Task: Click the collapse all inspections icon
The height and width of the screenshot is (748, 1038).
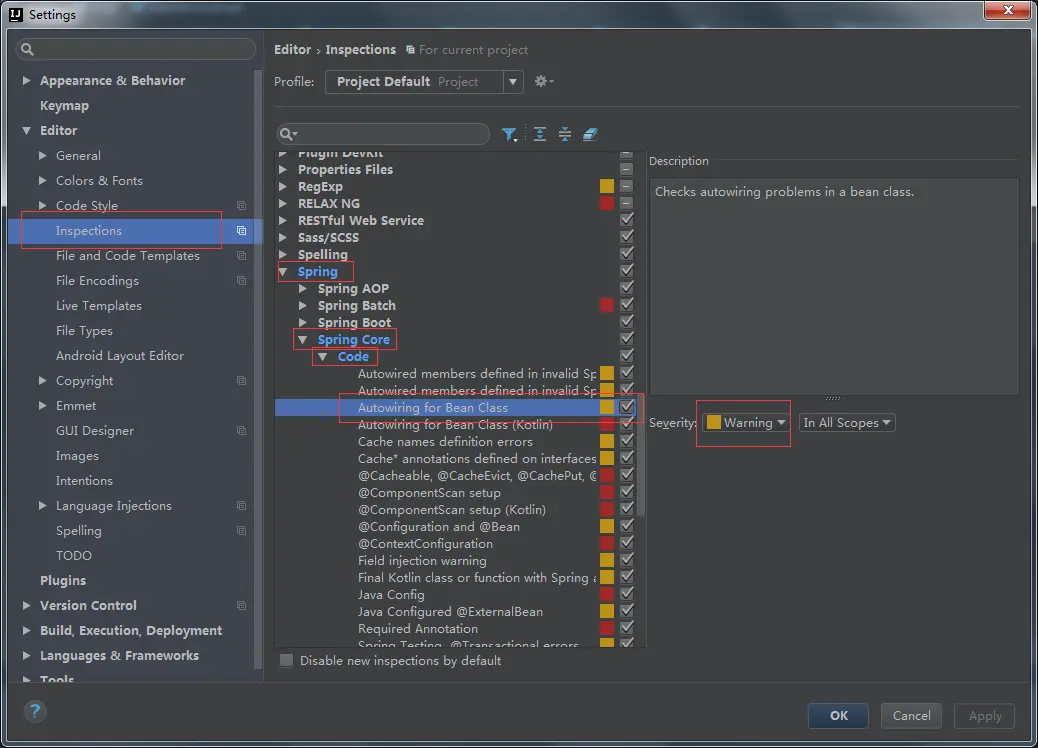Action: [x=565, y=134]
